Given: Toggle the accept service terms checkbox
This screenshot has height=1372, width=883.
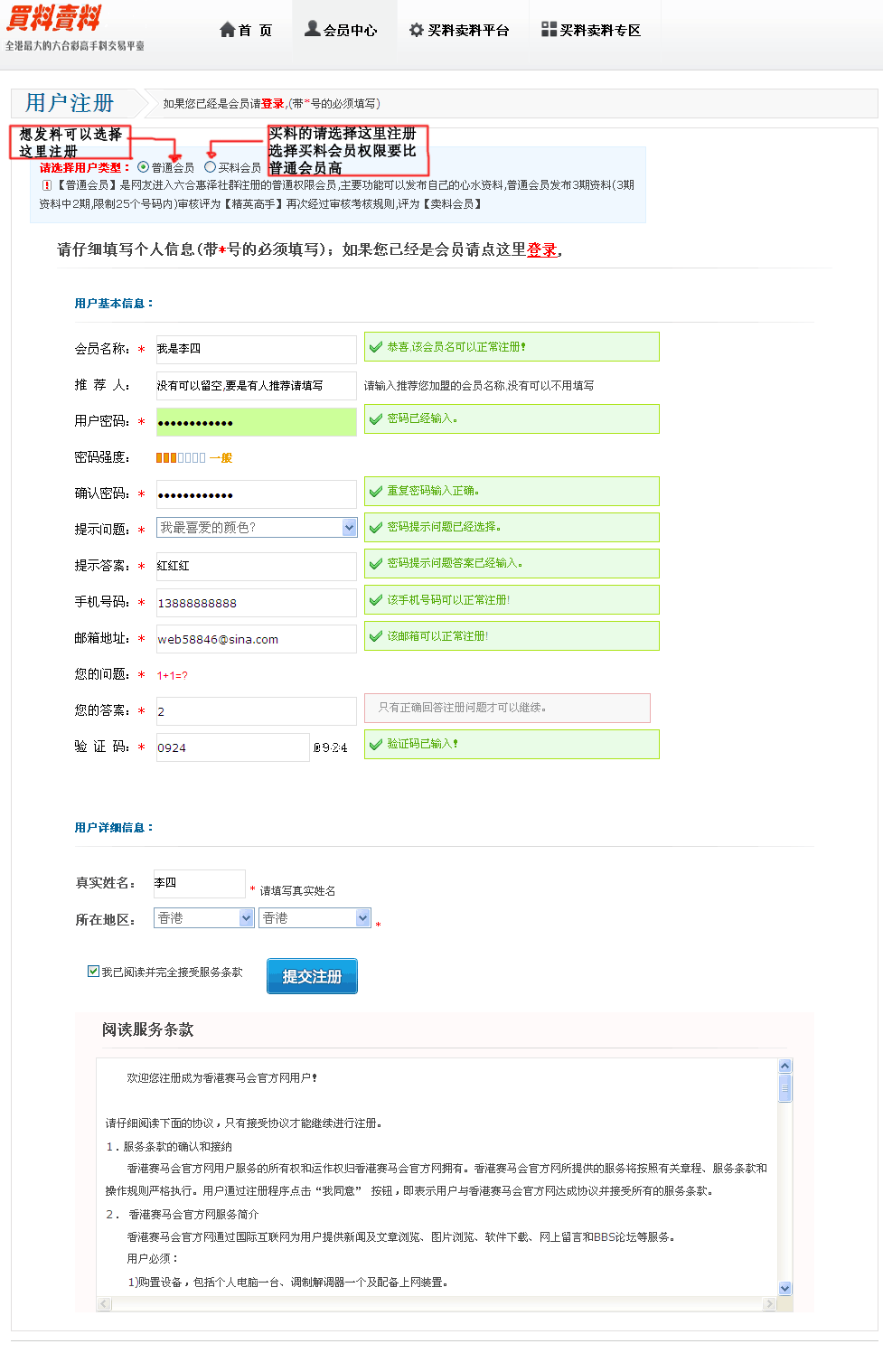Looking at the screenshot, I should pyautogui.click(x=93, y=972).
